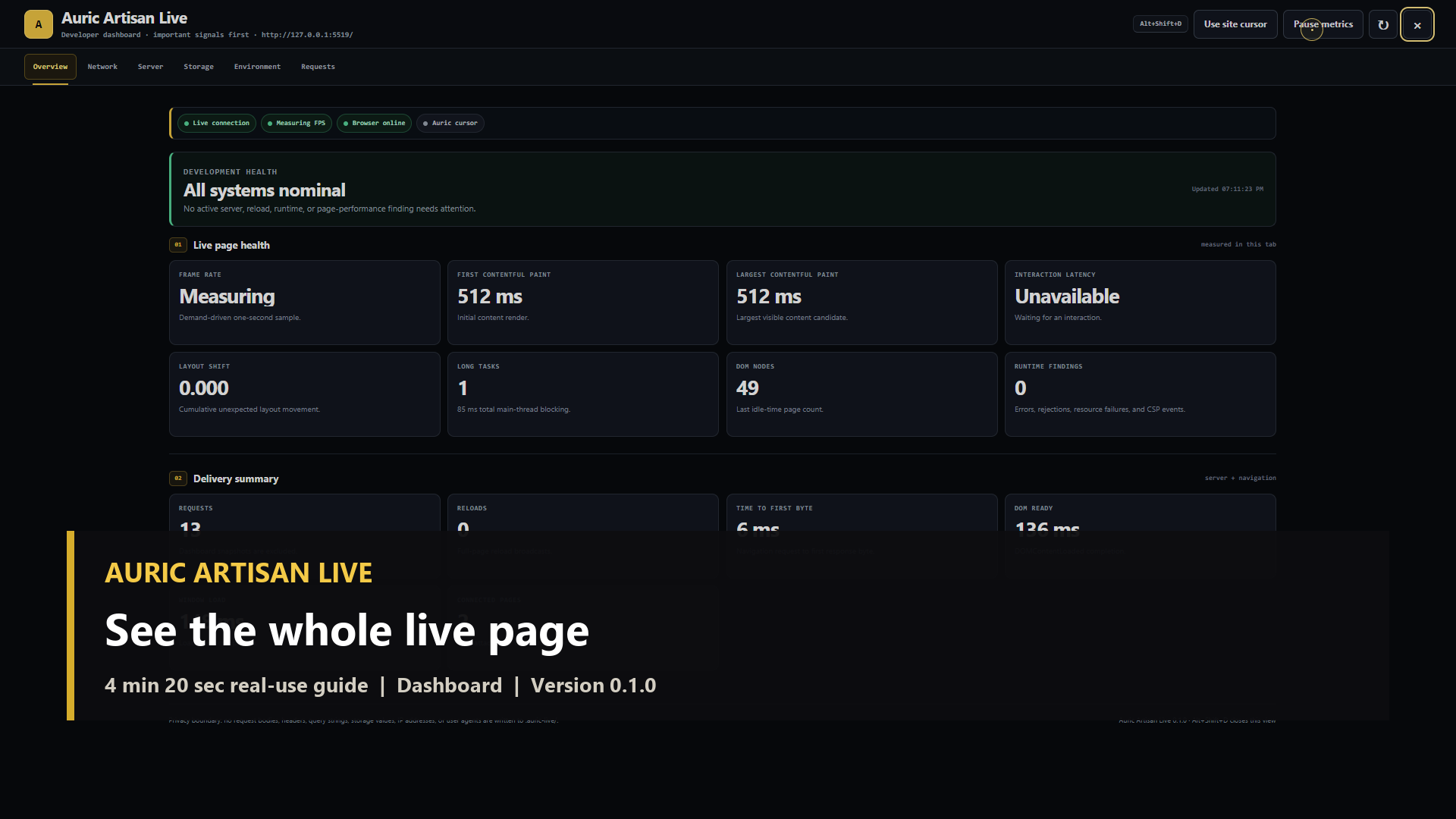Click the Live connection status pill
Viewport: 1456px width, 819px height.
coord(217,123)
